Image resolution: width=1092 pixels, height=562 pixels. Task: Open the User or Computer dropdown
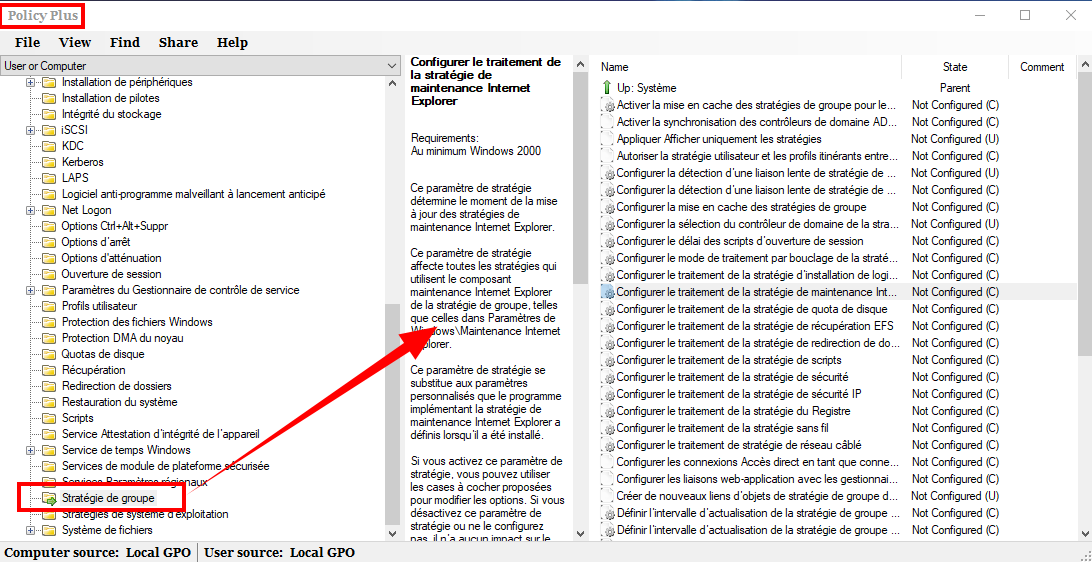point(201,65)
